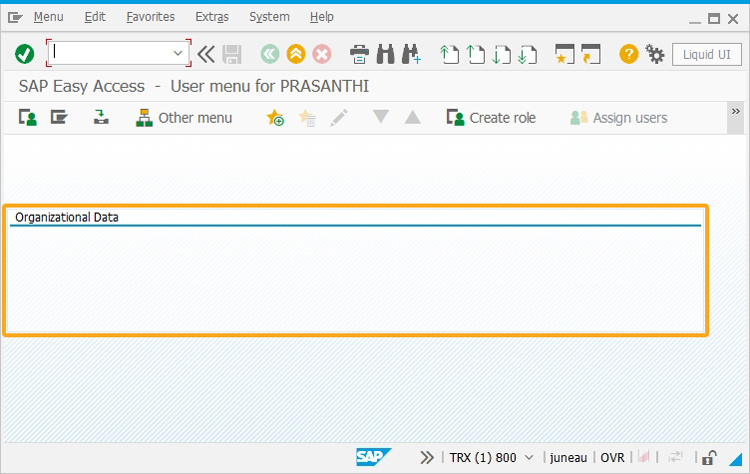
Task: Click the TRX (1) 800 system entry
Action: coord(483,458)
